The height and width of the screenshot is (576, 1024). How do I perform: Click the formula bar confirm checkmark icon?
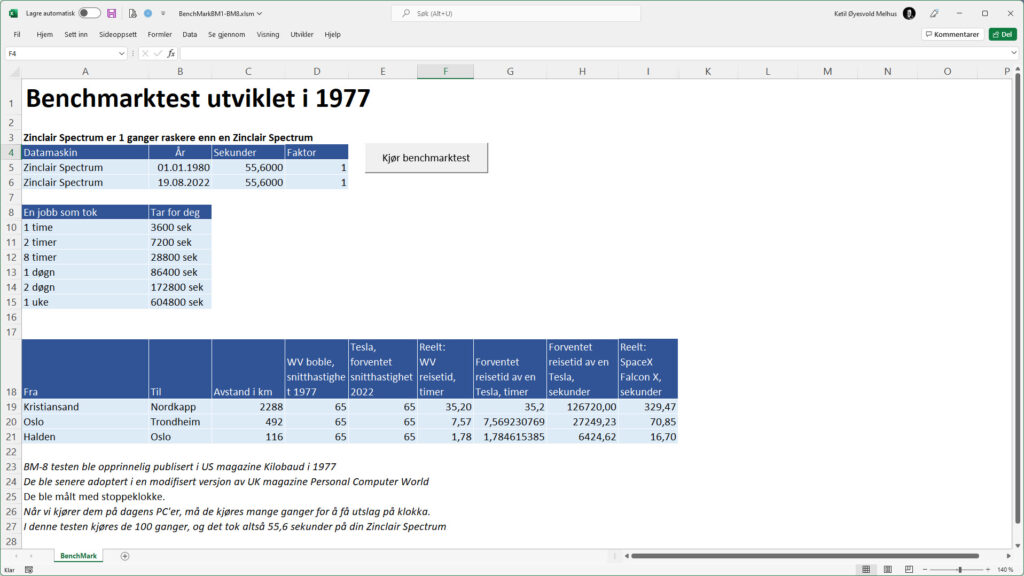pyautogui.click(x=158, y=54)
